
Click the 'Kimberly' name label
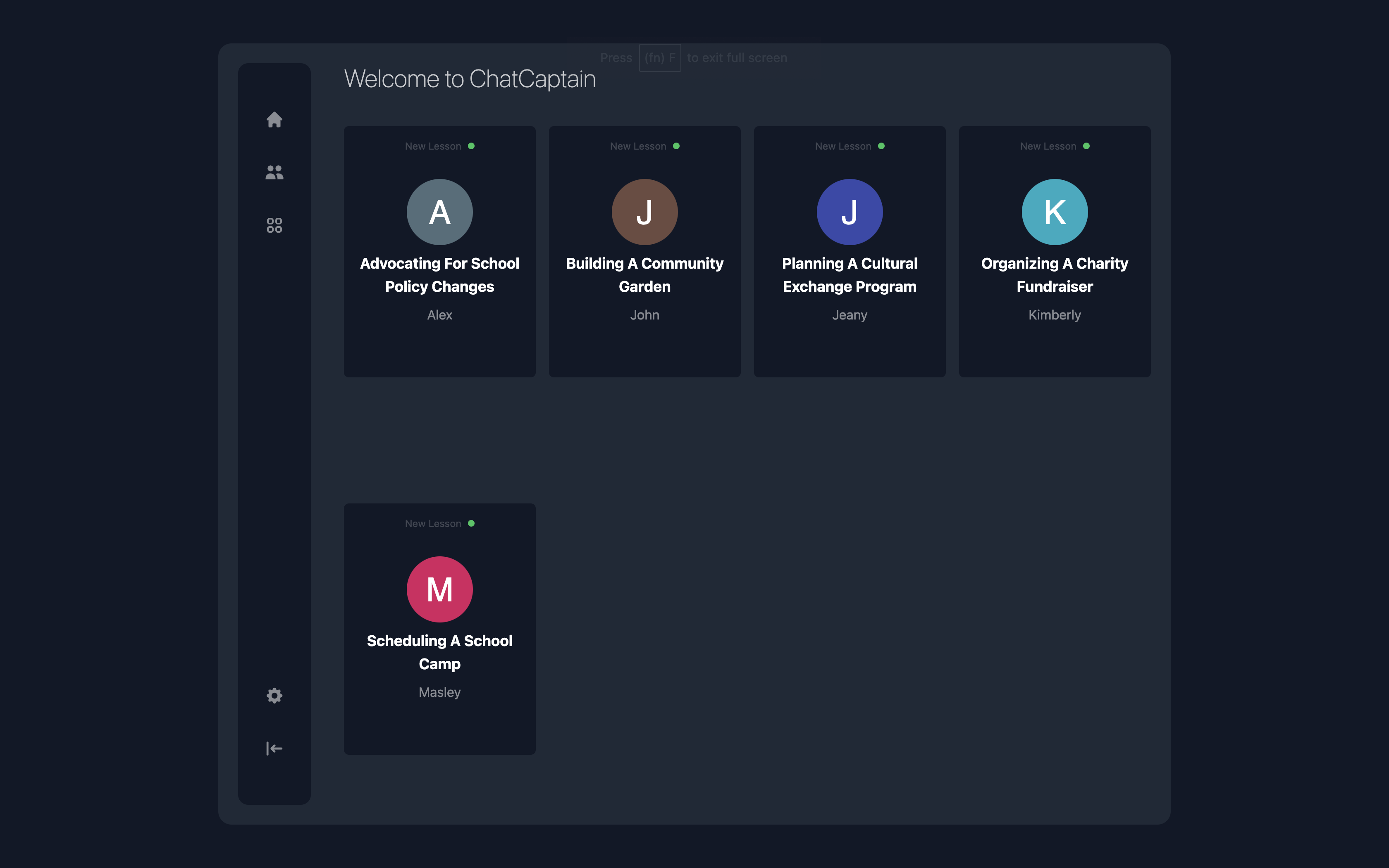pyautogui.click(x=1055, y=315)
